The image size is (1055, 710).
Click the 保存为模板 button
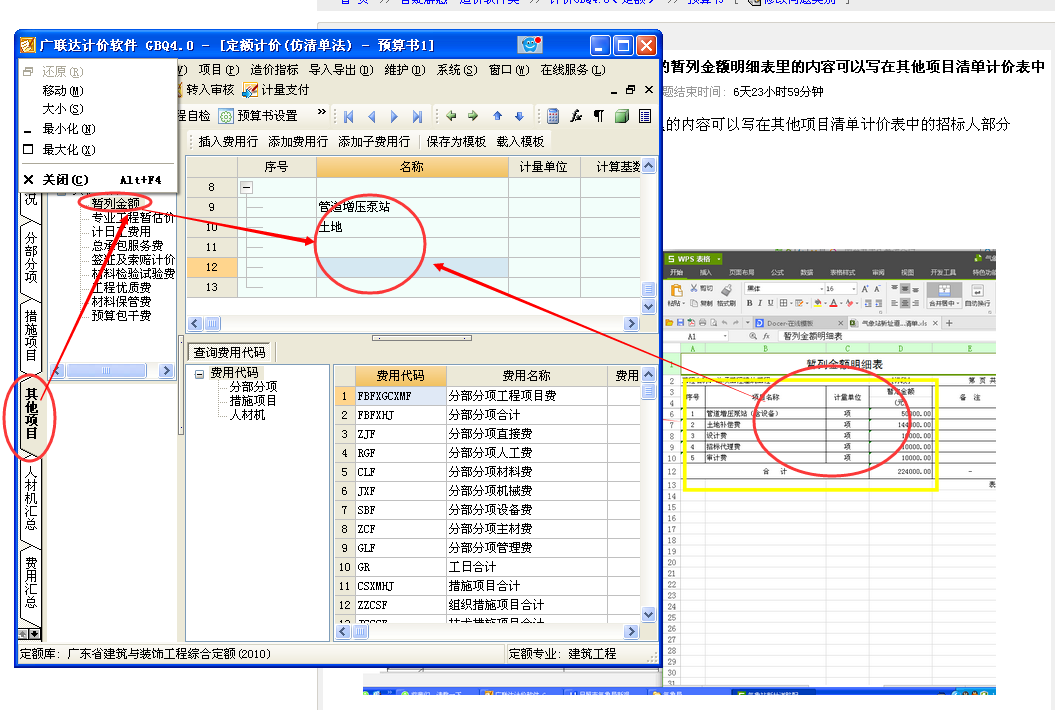(x=456, y=141)
